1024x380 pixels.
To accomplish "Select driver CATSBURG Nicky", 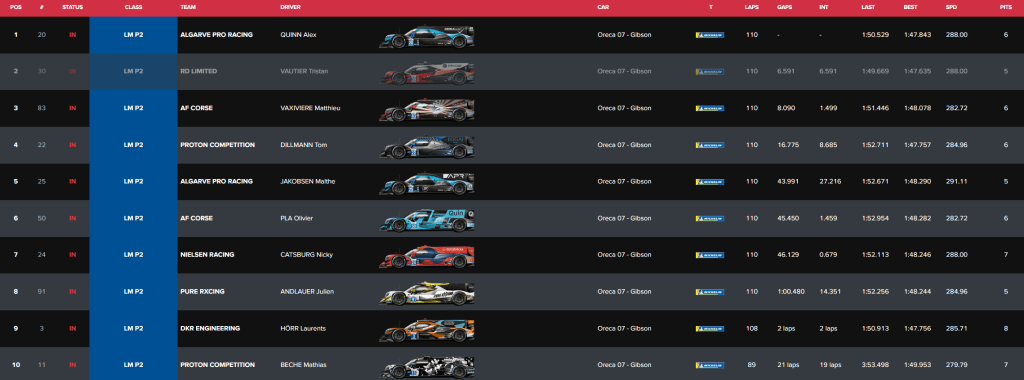I will pos(306,255).
